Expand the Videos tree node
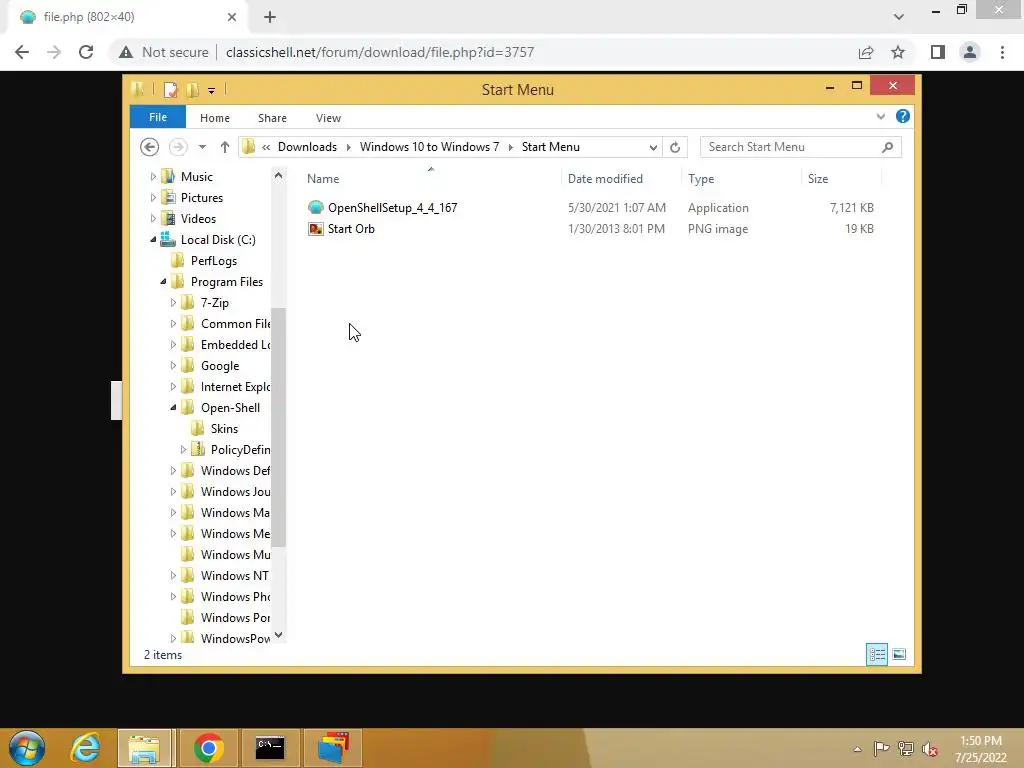 coord(153,218)
